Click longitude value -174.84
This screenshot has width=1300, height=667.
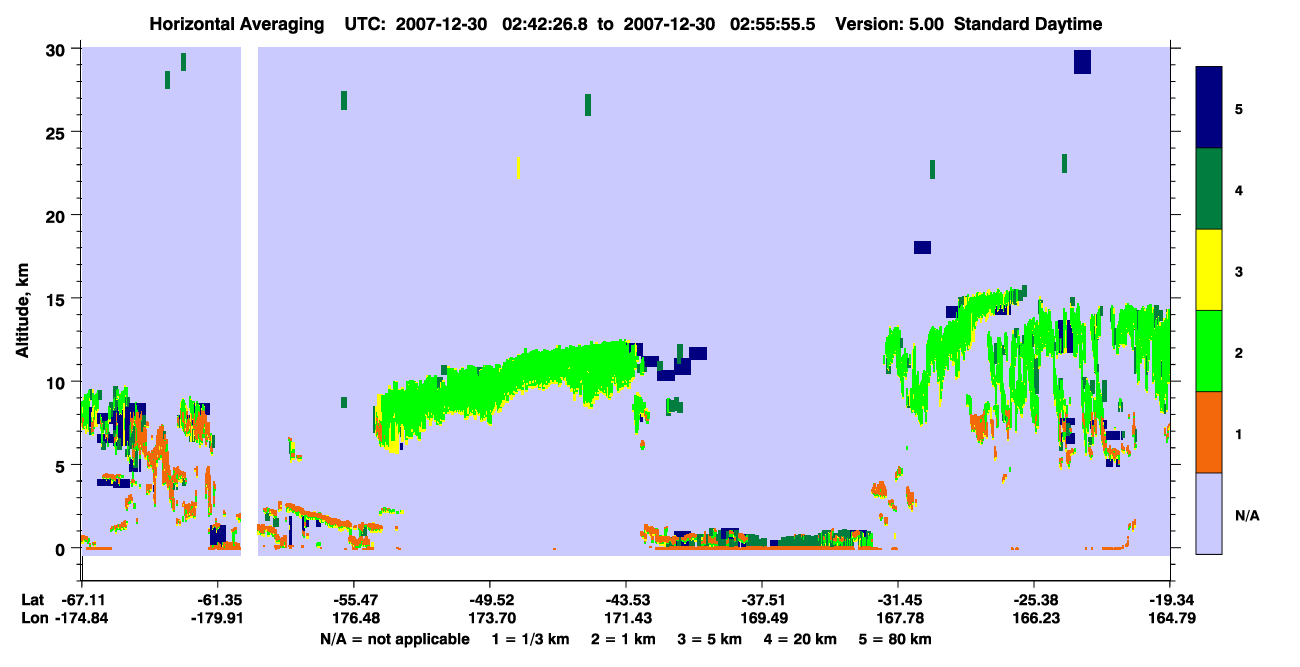pyautogui.click(x=81, y=618)
